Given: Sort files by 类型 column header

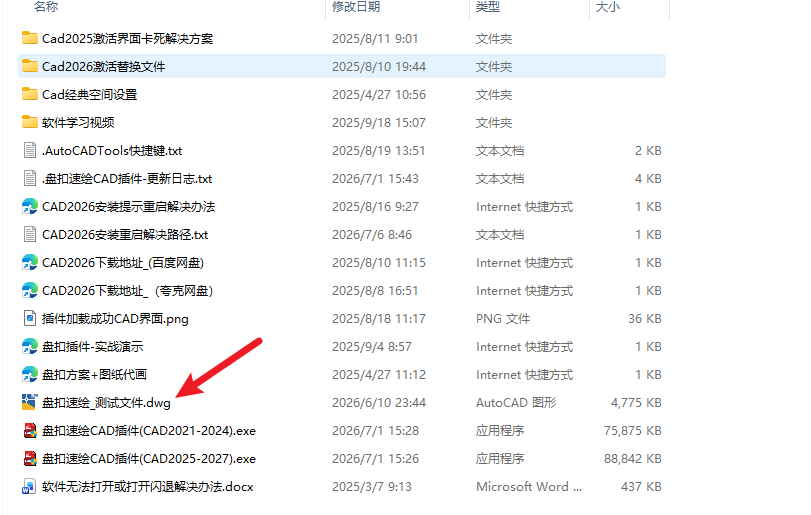Looking at the screenshot, I should (488, 7).
